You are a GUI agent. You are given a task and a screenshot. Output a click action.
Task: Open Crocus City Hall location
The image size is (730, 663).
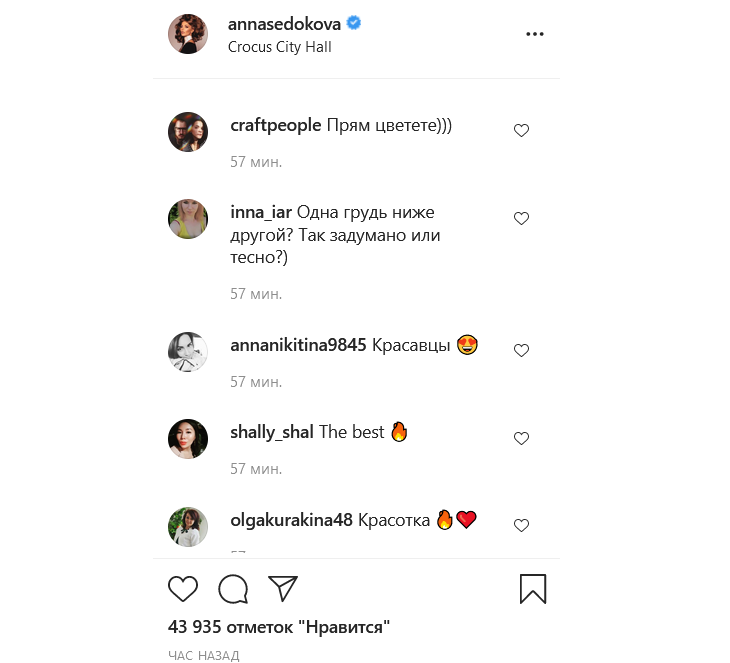click(x=279, y=47)
